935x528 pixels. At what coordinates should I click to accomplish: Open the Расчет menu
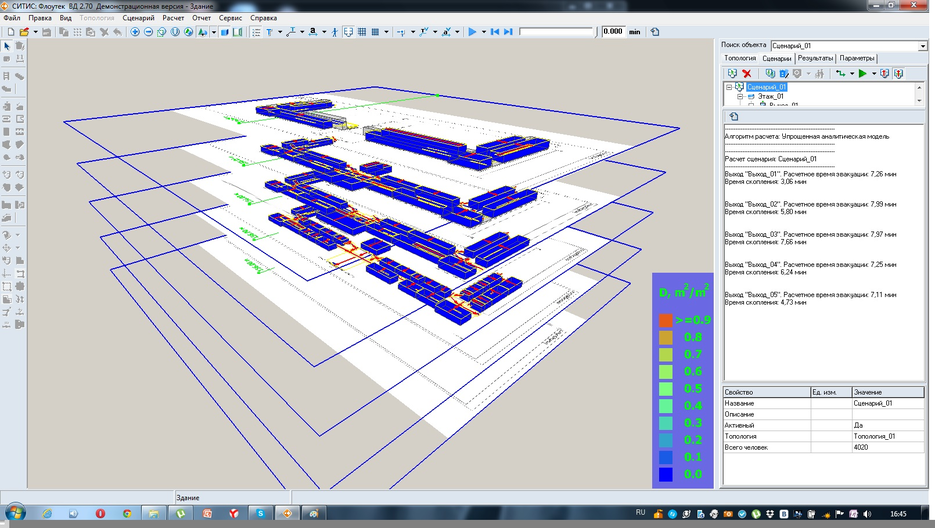tap(172, 18)
